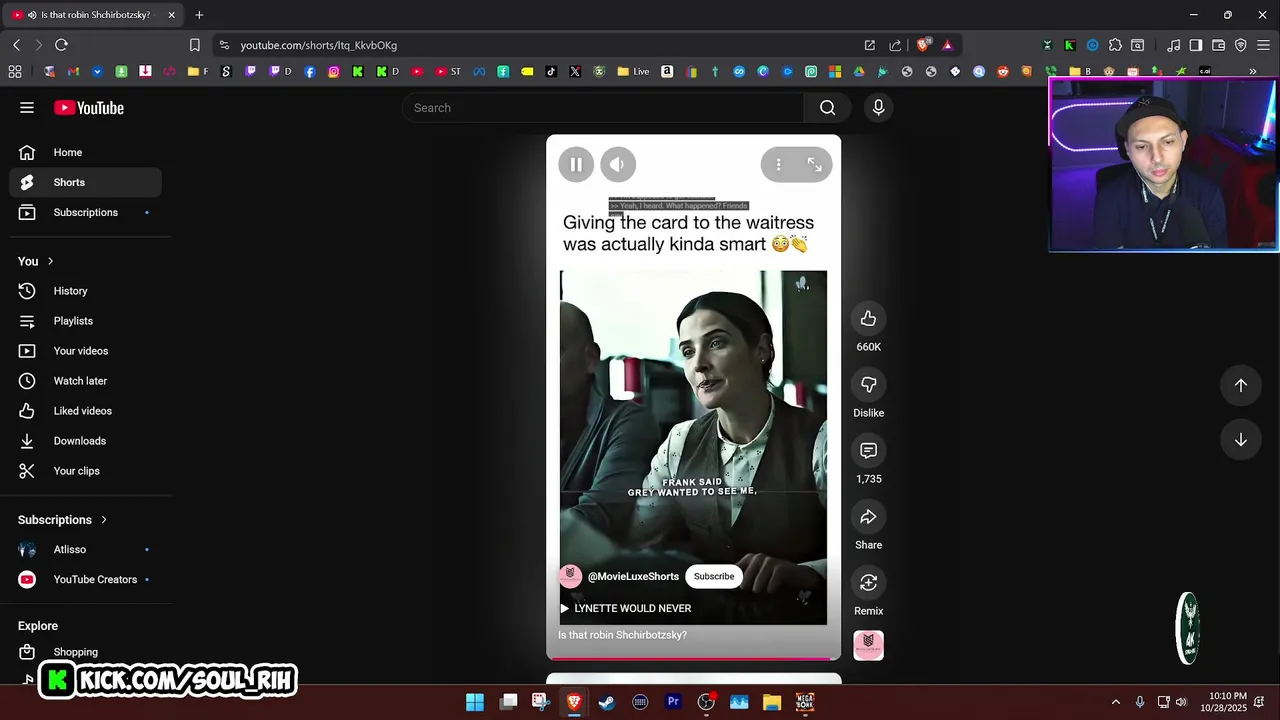
Task: Open the Short's three-dot more menu
Action: 778,165
